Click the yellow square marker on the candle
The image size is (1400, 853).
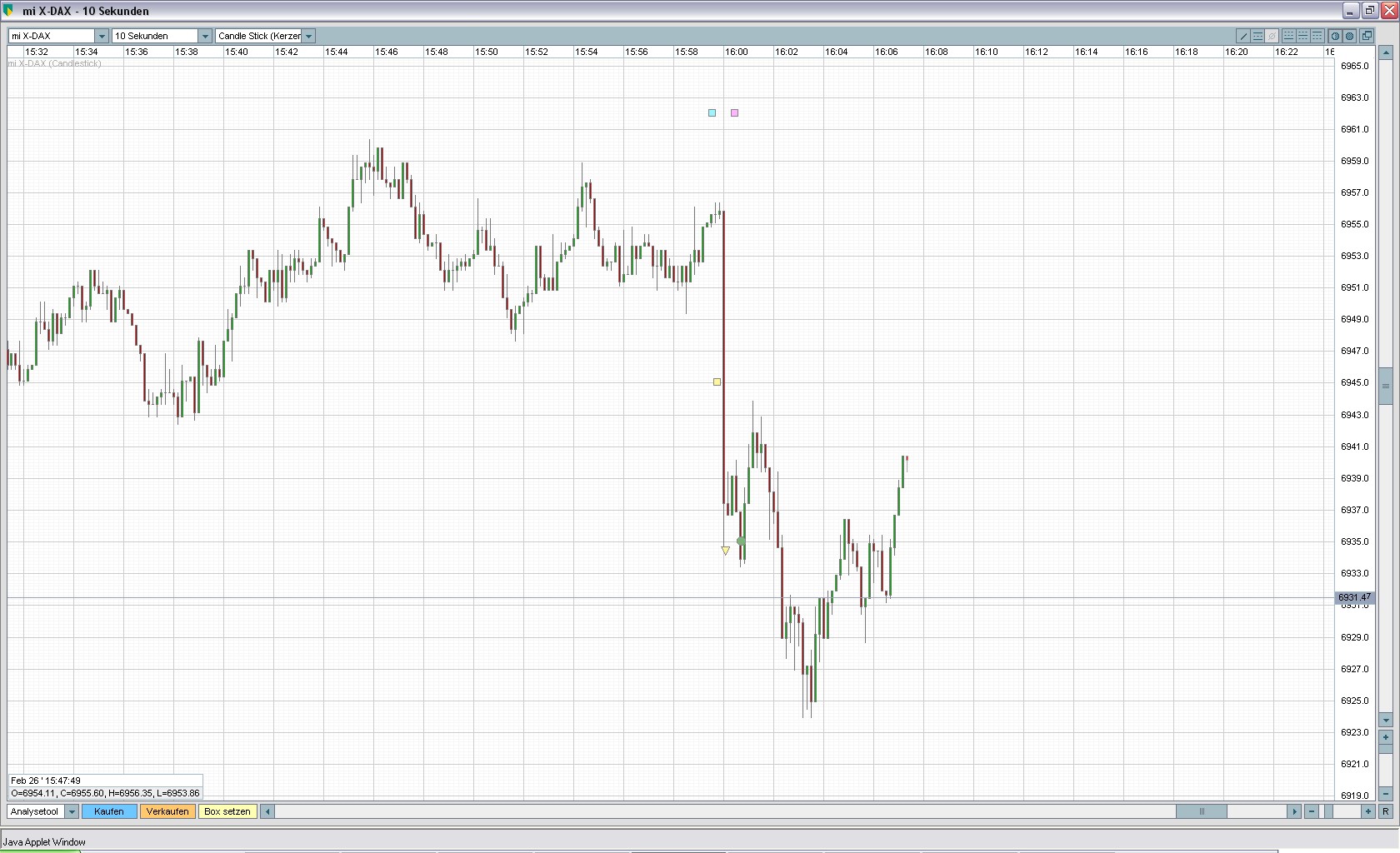coord(717,382)
